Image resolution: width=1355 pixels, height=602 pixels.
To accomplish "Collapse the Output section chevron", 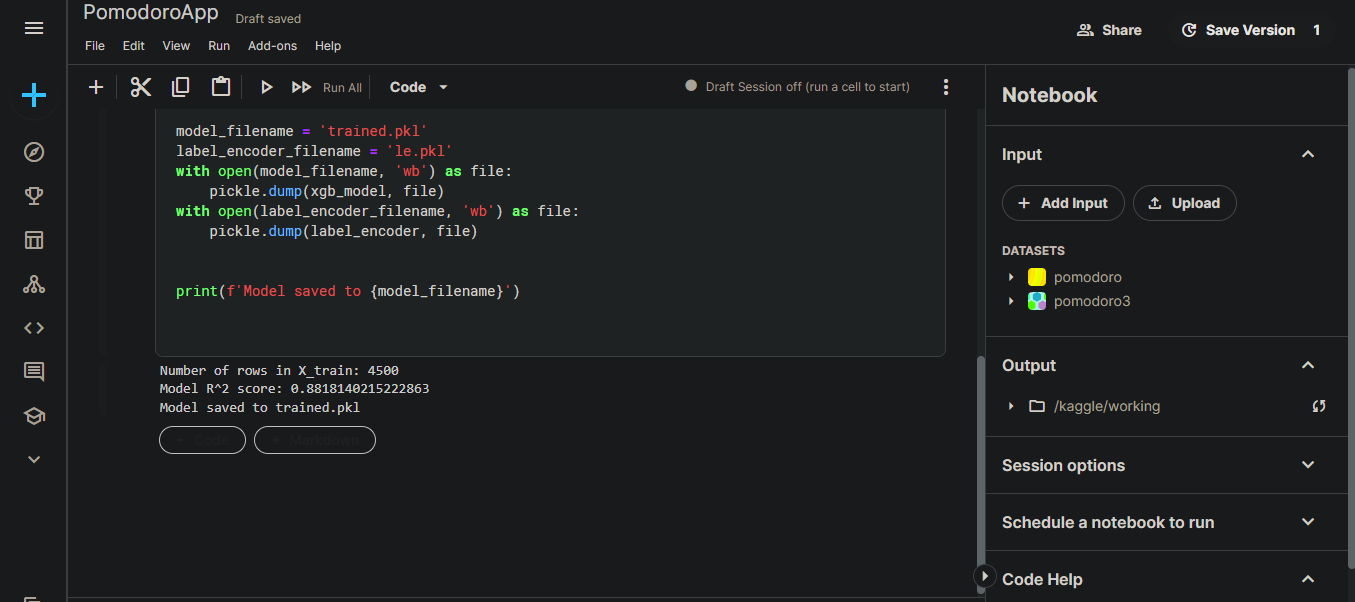I will (x=1308, y=365).
